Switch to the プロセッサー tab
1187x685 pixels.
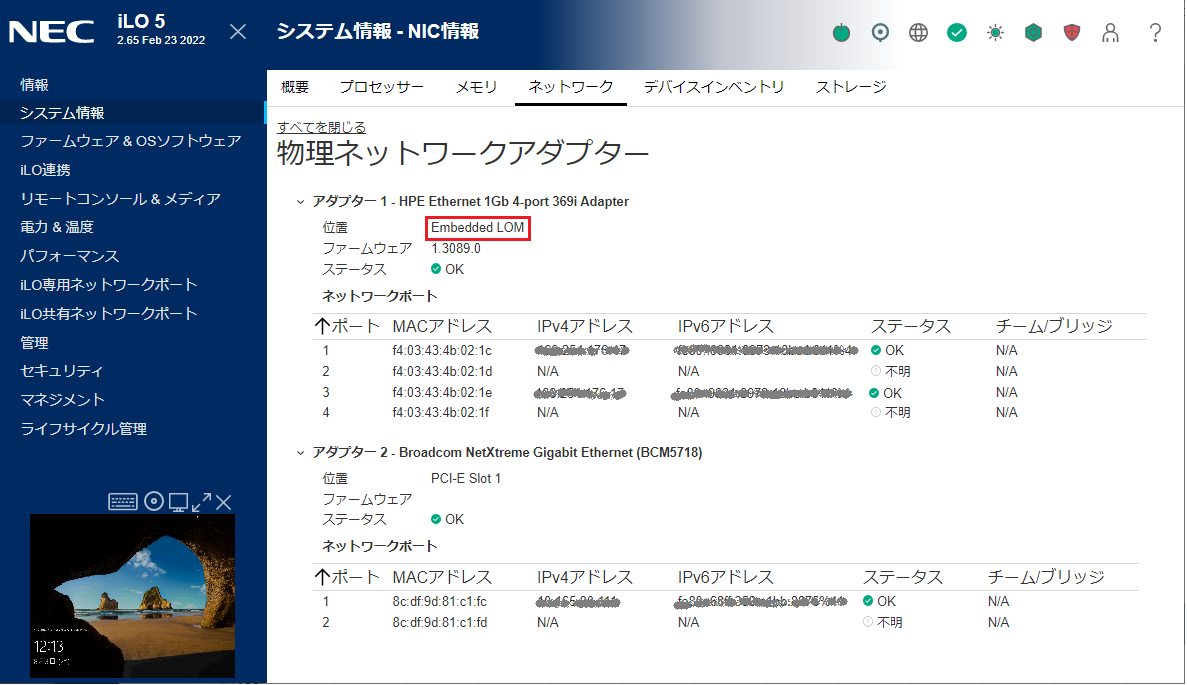point(382,87)
